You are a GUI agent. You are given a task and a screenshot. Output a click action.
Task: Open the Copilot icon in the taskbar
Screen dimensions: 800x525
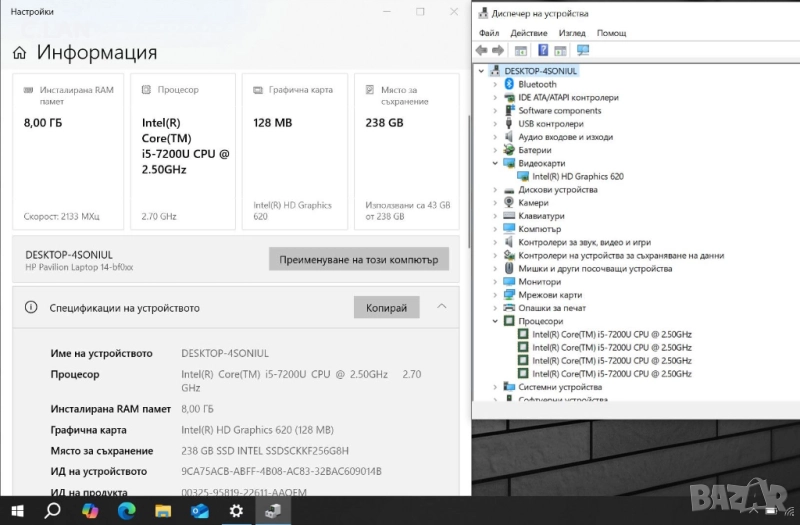(89, 511)
